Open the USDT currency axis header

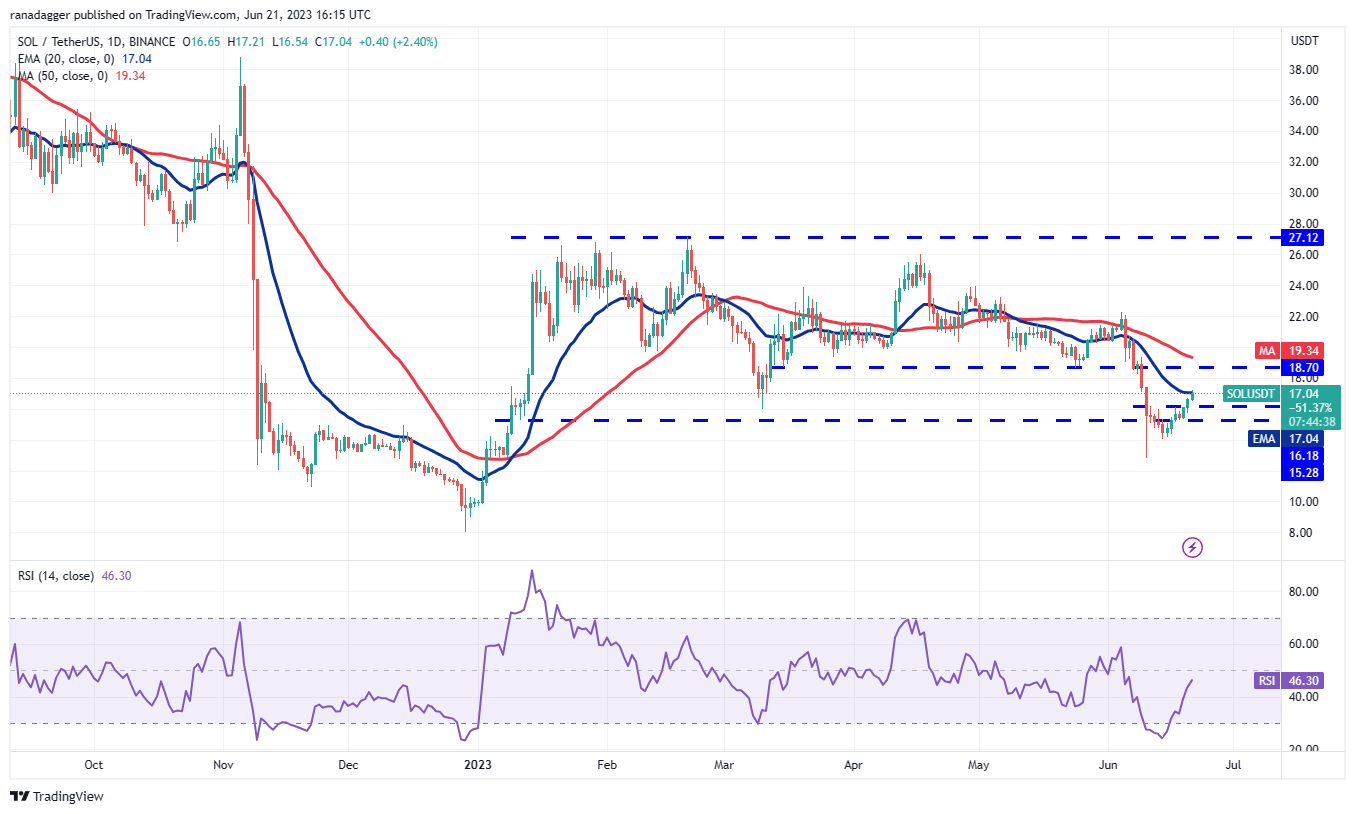pyautogui.click(x=1305, y=41)
